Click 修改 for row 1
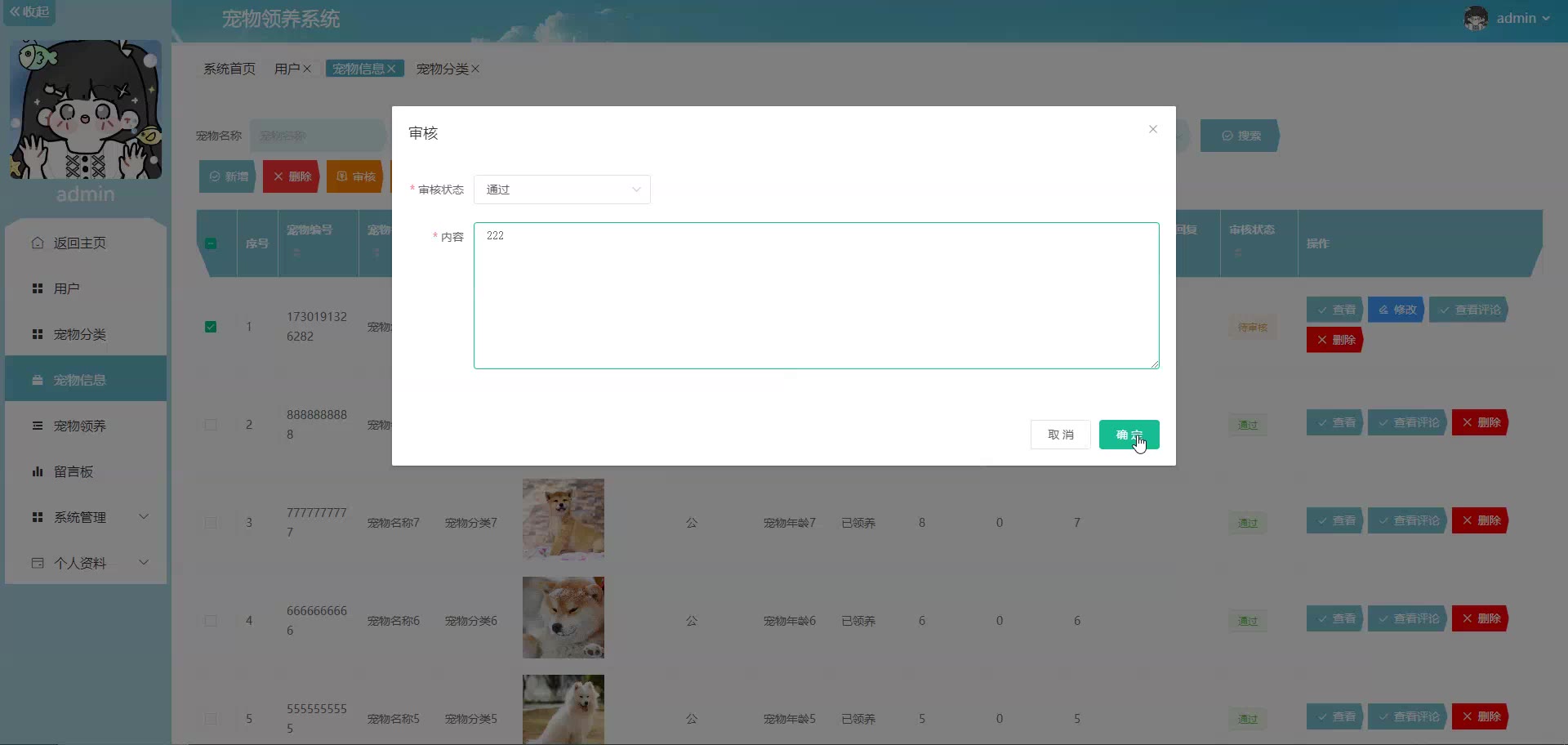This screenshot has width=1568, height=745. (1396, 310)
